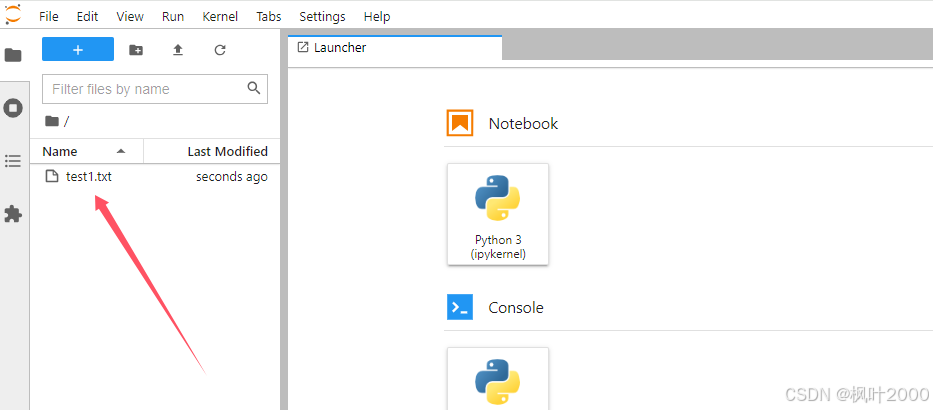Click the Jupyter logo icon
Image resolution: width=933 pixels, height=410 pixels.
[12, 14]
